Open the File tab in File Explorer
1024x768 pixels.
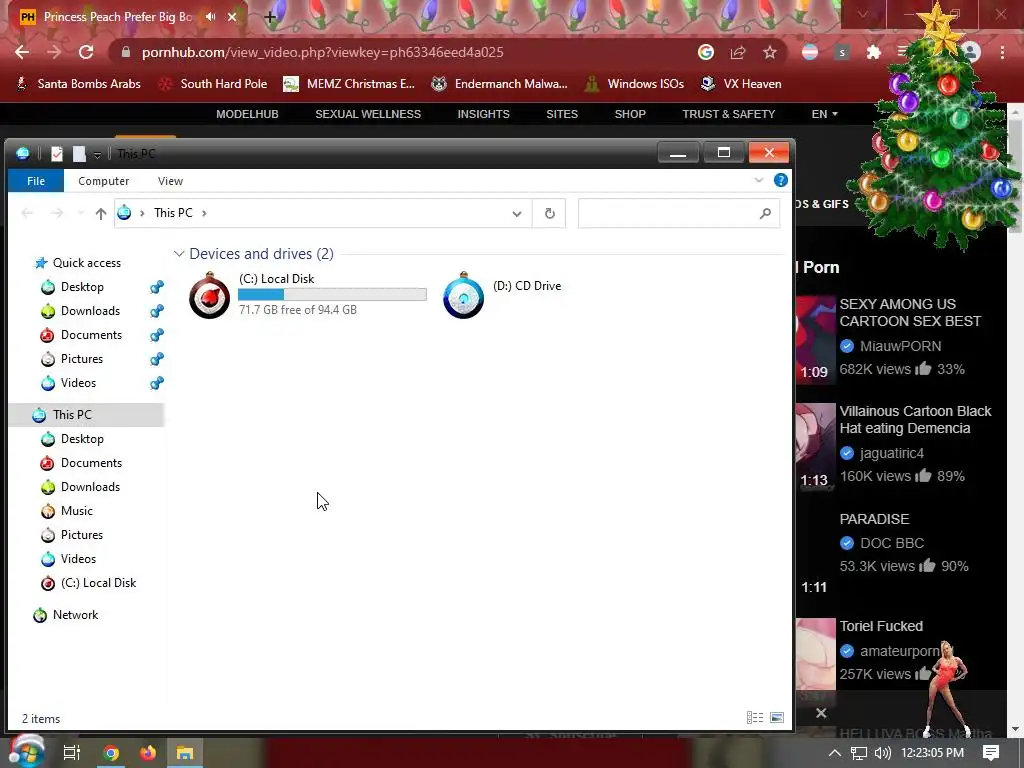point(36,181)
